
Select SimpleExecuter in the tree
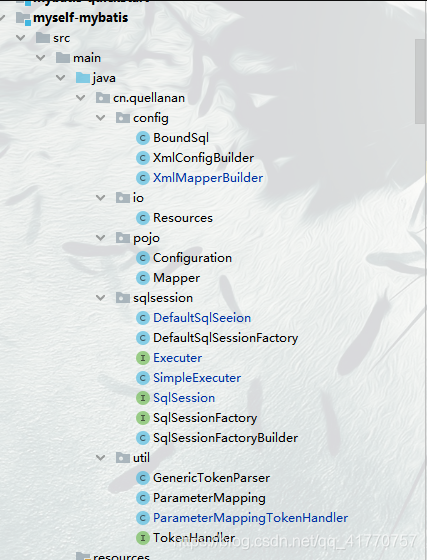click(197, 378)
